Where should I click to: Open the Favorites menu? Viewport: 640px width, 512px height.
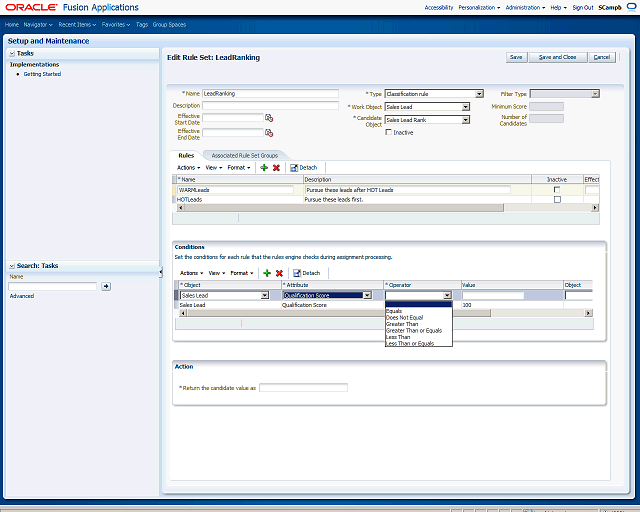click(116, 25)
